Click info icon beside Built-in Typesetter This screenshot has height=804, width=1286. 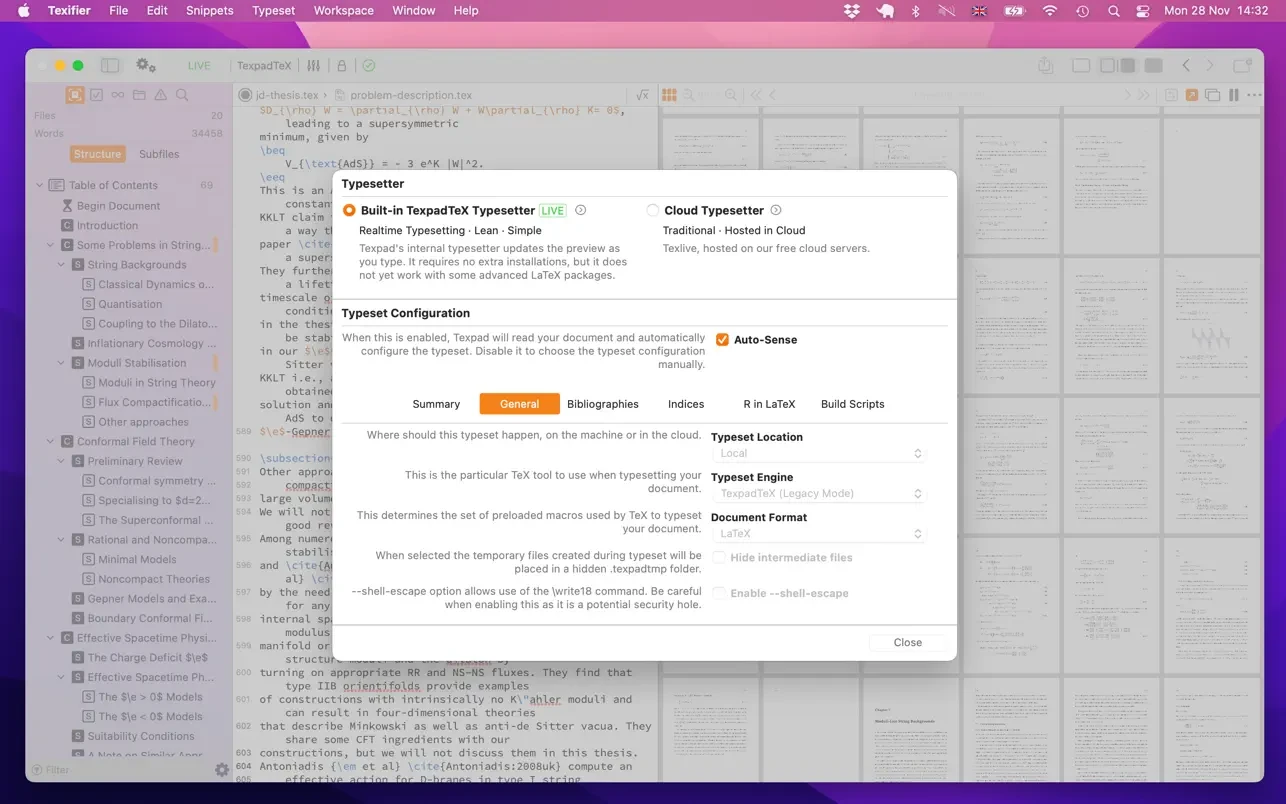tap(581, 210)
